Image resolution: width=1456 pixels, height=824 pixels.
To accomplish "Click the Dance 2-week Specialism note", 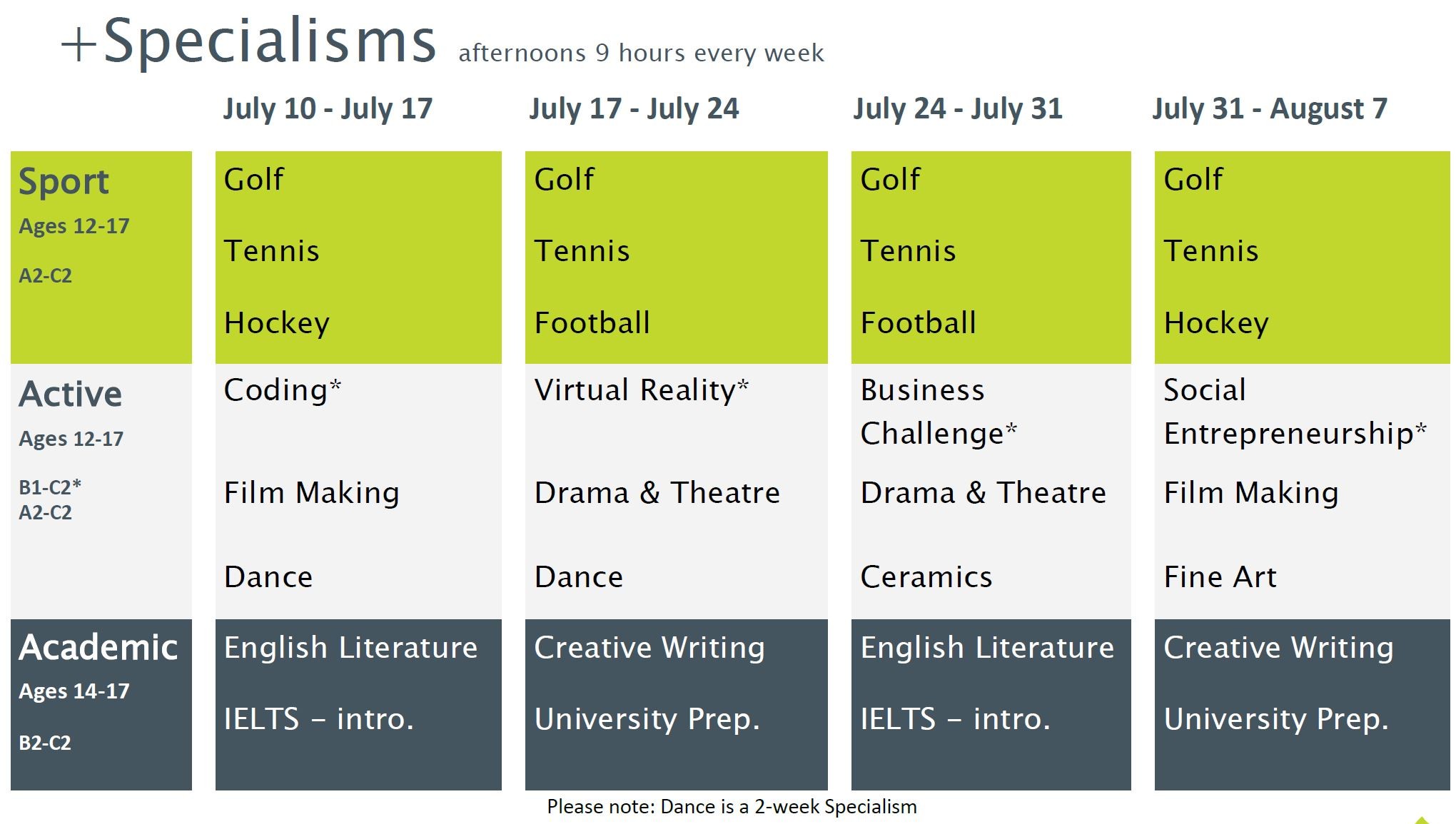I will coord(732,807).
